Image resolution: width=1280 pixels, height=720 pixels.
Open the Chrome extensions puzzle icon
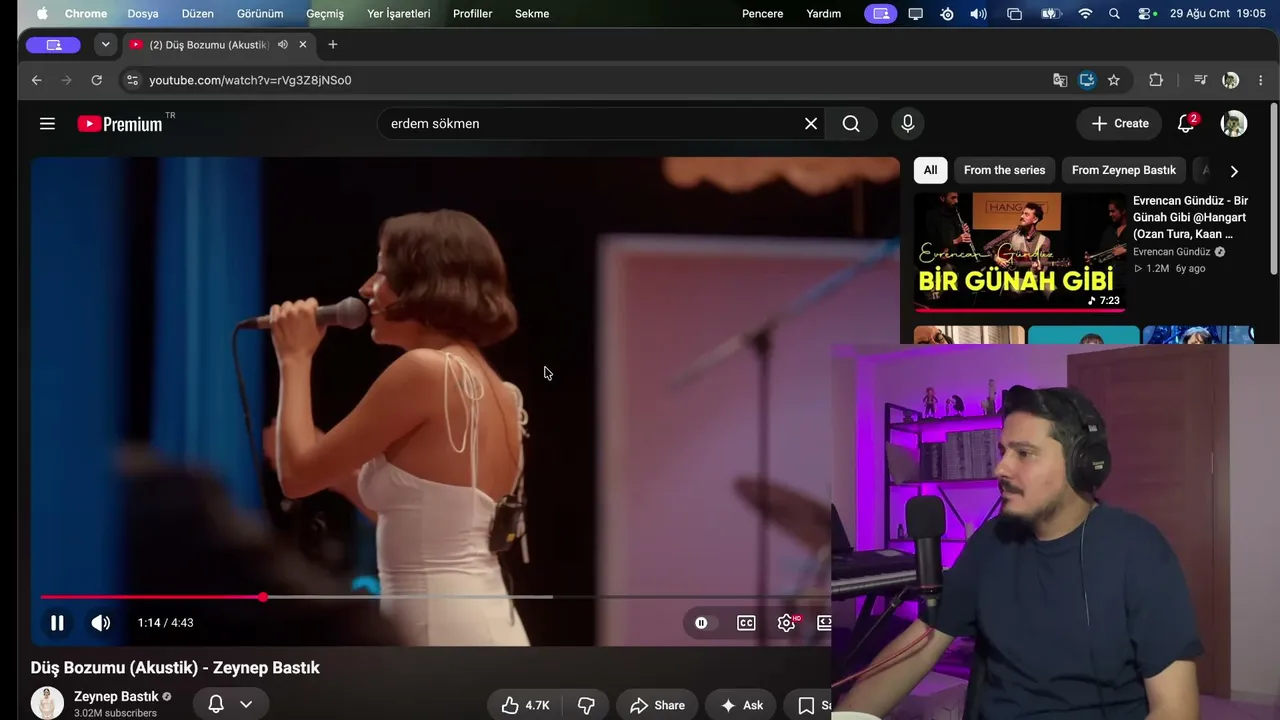point(1156,80)
